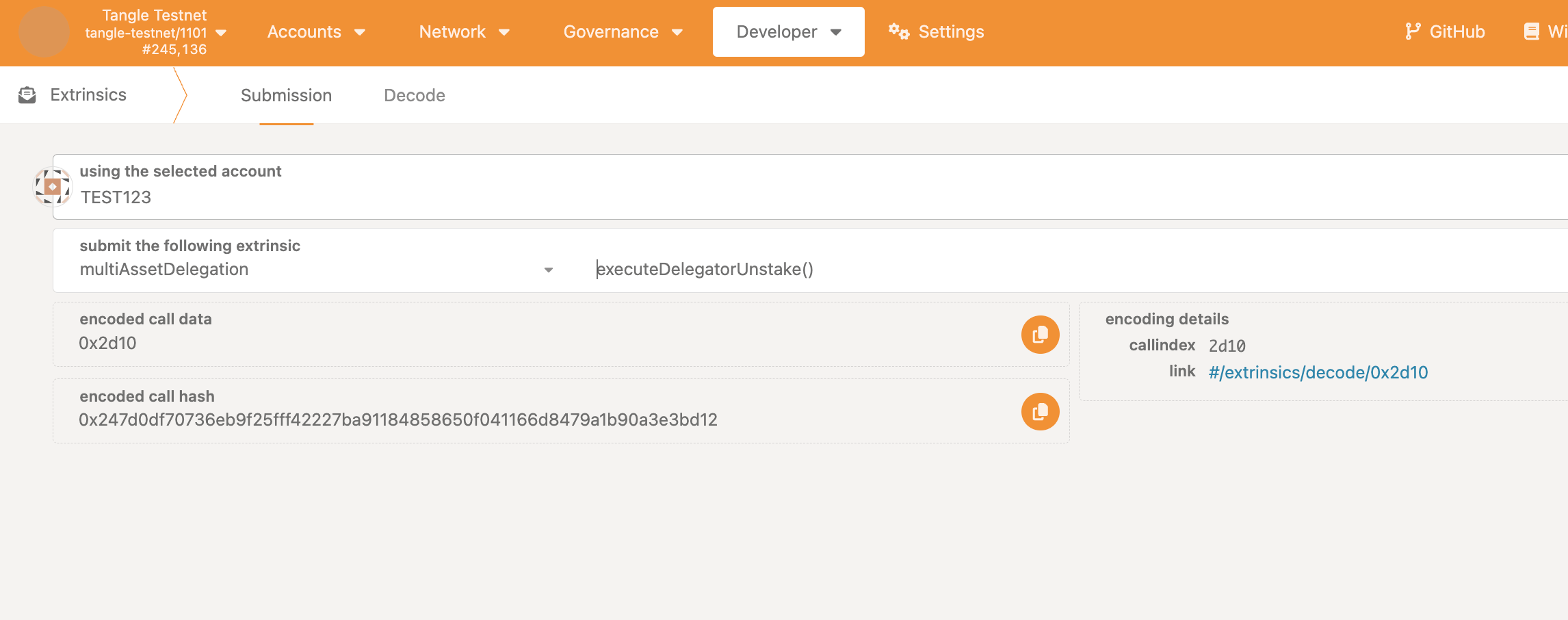
Task: Click the Extrinsics inbox icon
Action: 27,94
